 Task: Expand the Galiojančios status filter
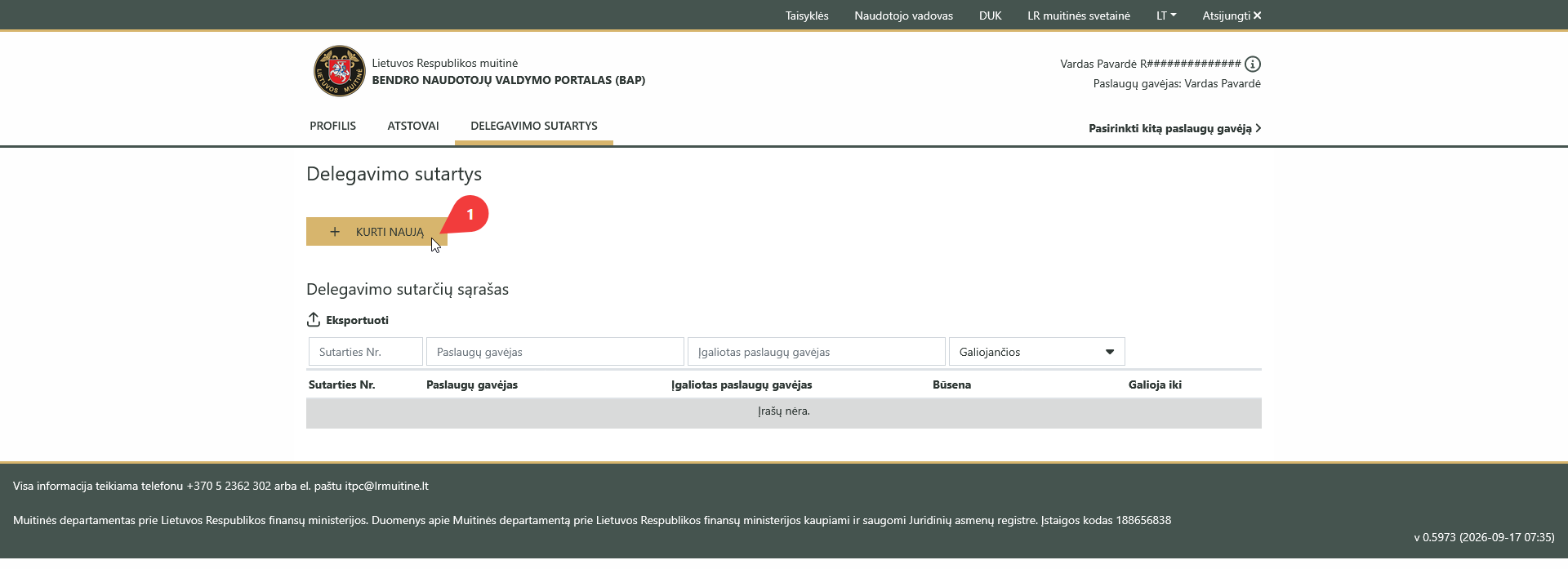[x=1036, y=352]
